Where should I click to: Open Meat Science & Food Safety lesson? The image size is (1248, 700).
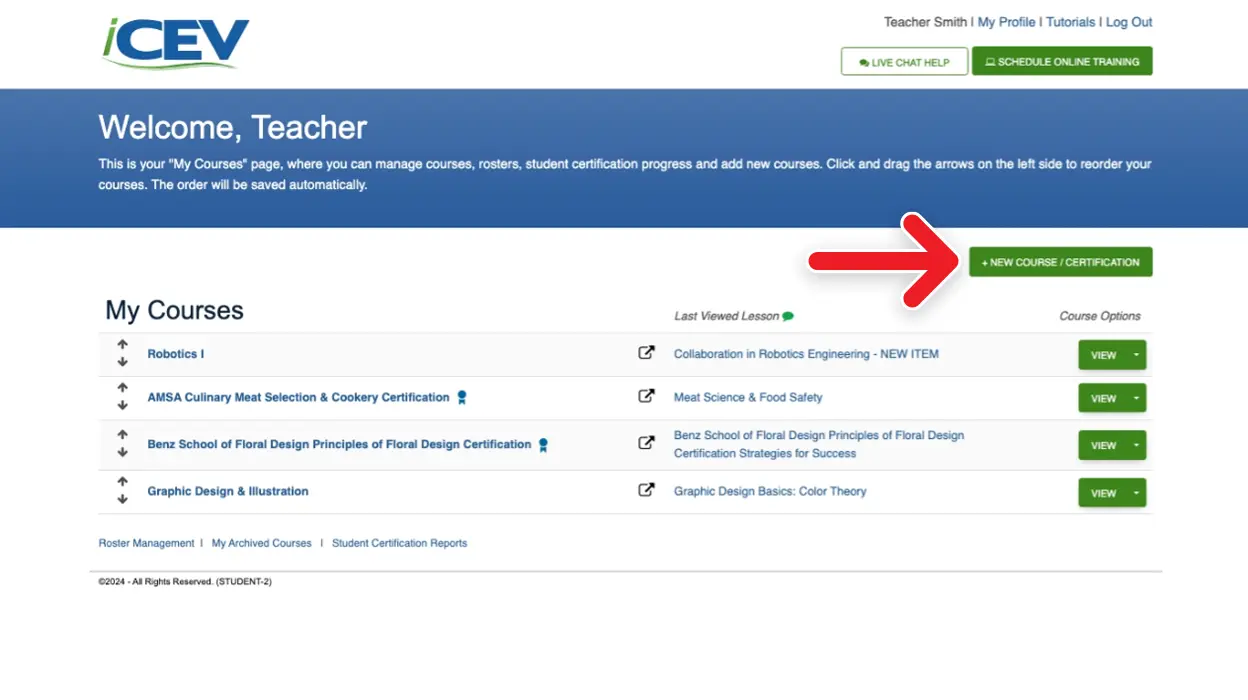tap(748, 397)
